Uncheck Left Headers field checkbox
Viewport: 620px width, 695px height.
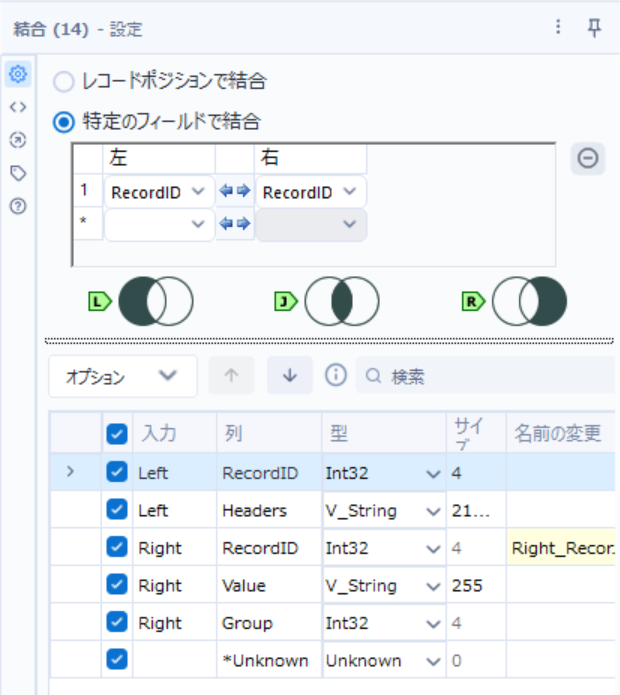pyautogui.click(x=117, y=509)
